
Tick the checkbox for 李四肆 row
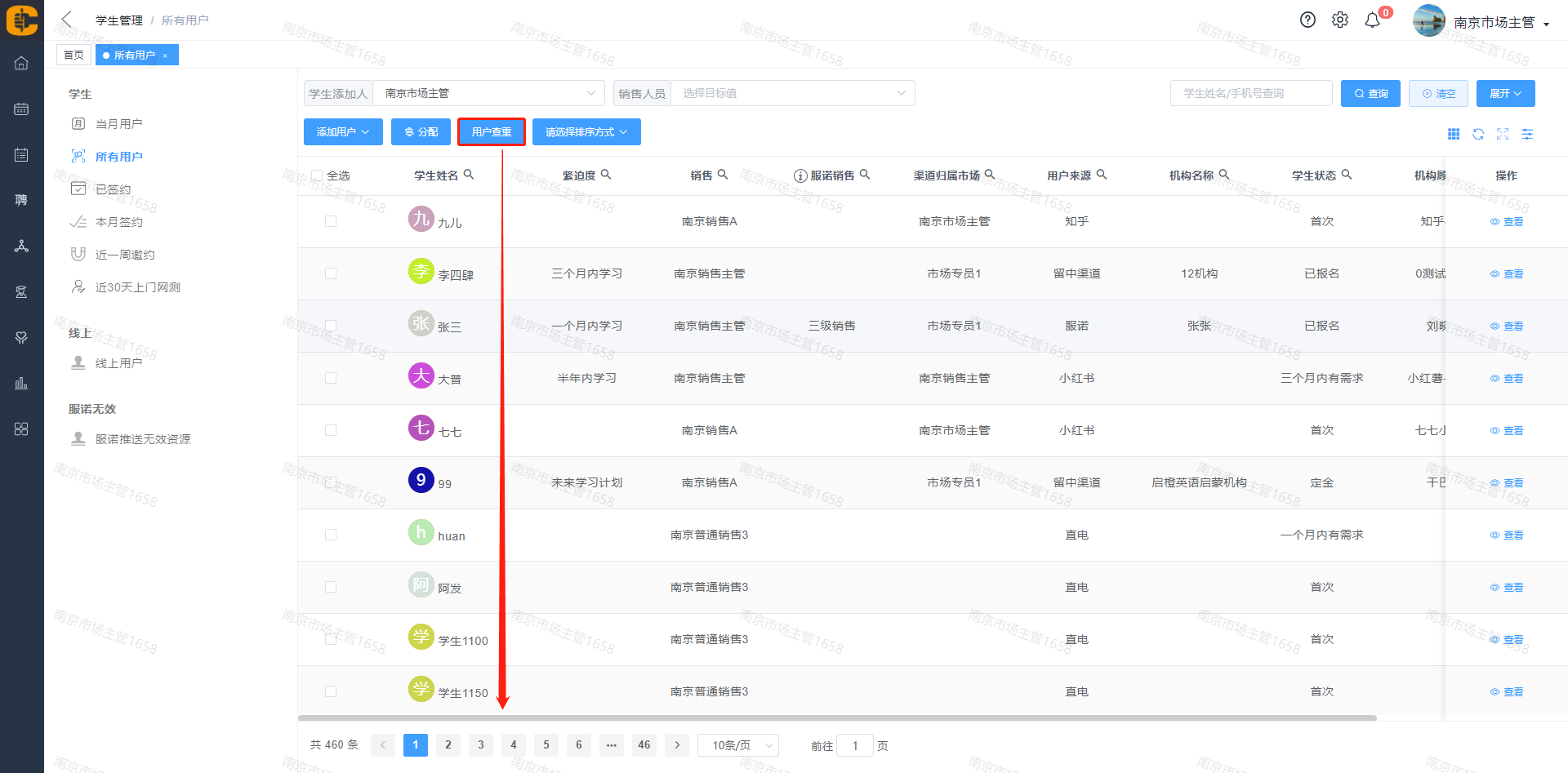331,273
